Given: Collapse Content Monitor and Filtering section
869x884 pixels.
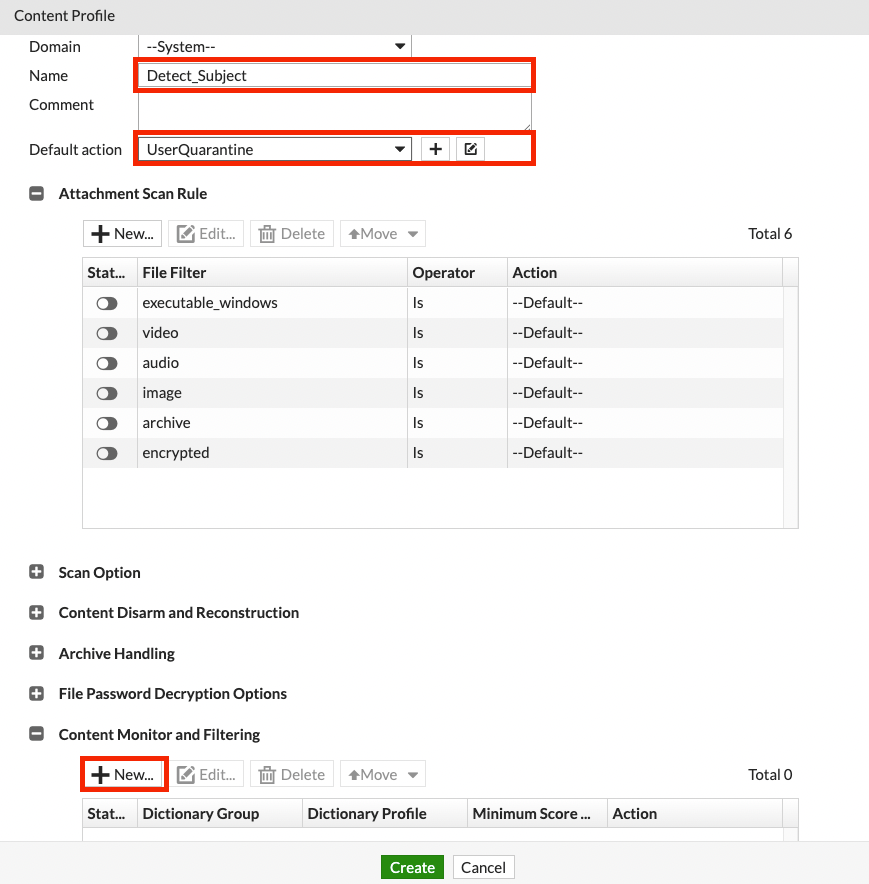Looking at the screenshot, I should click(37, 735).
